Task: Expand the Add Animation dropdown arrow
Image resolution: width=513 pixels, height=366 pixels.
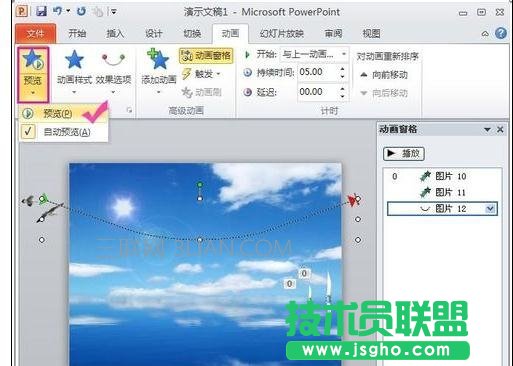Action: click(x=158, y=92)
